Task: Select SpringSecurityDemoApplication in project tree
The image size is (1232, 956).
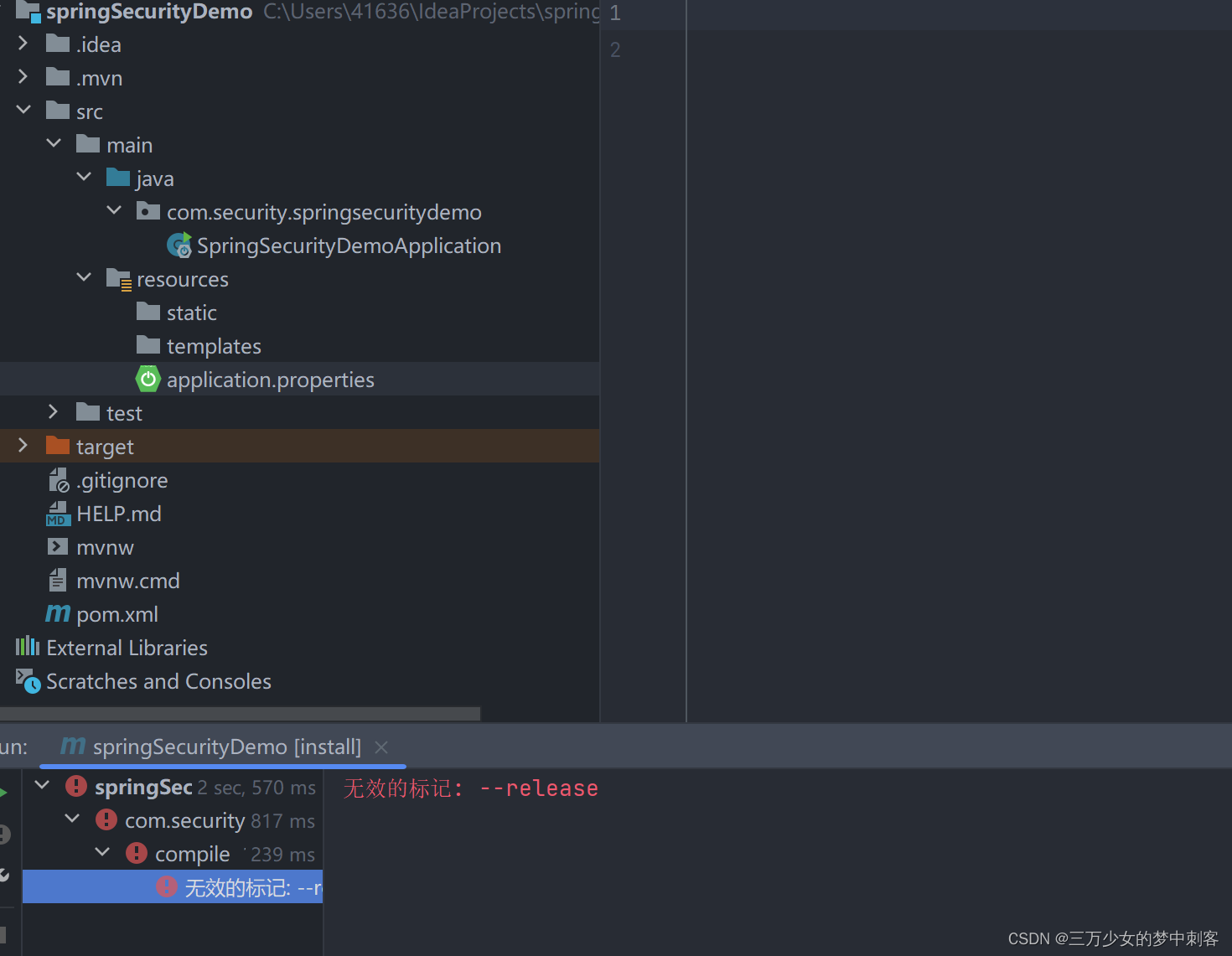Action: (x=349, y=245)
